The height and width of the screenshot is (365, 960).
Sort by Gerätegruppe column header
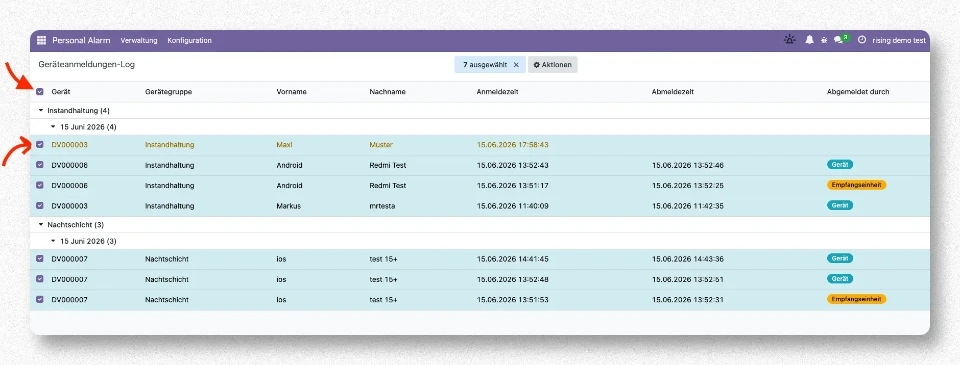168,92
